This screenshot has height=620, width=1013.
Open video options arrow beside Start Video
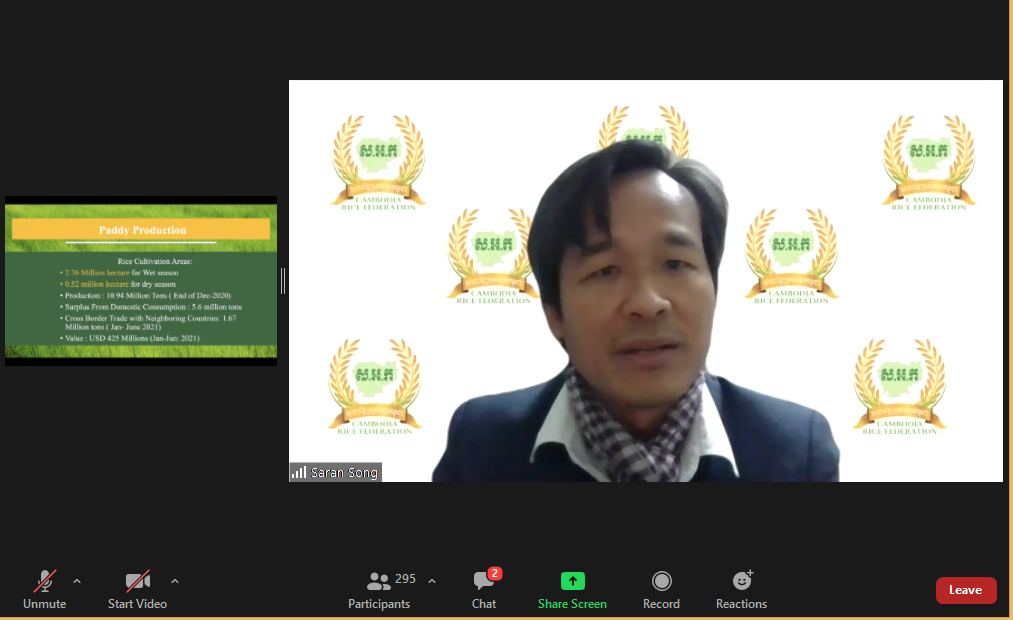[x=174, y=581]
